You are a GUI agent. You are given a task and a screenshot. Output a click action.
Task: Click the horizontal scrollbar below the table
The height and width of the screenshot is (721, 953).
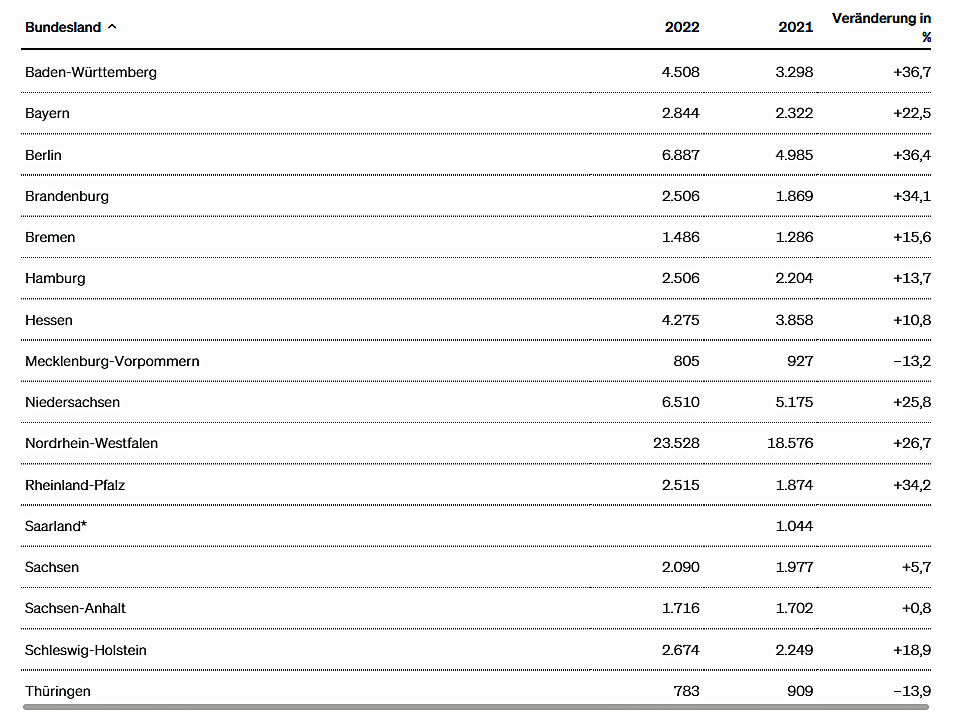tap(476, 707)
